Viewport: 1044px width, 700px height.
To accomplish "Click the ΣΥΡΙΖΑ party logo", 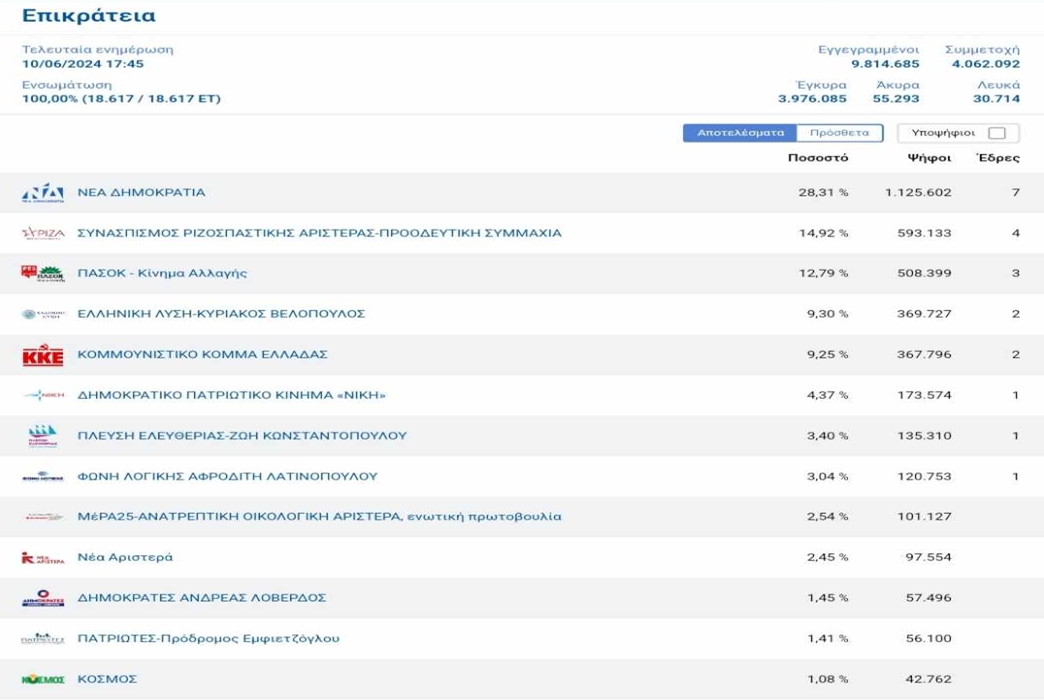I will point(43,234).
